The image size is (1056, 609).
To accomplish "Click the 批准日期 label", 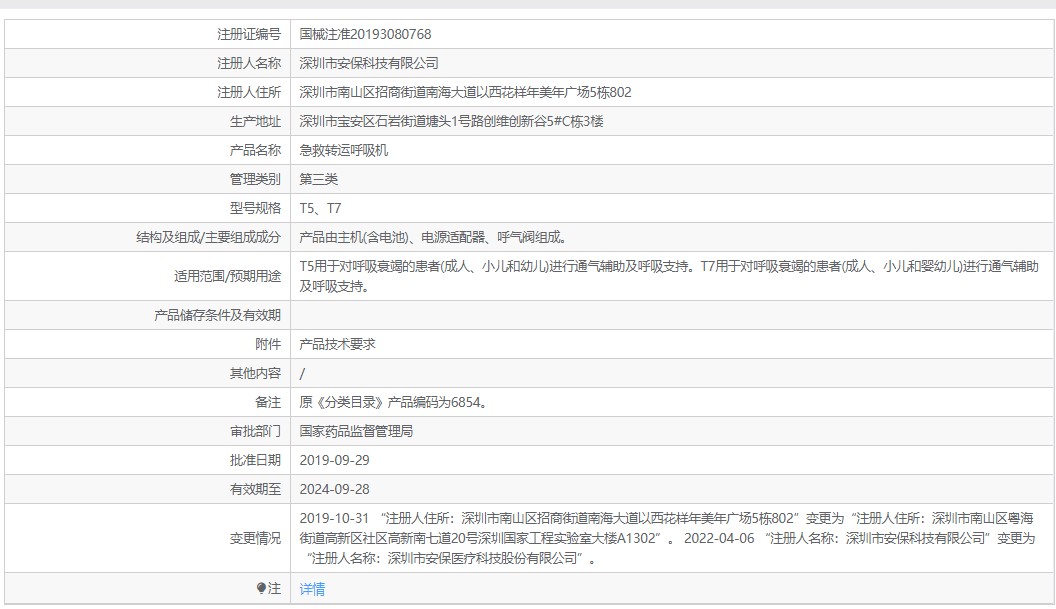I will pyautogui.click(x=255, y=460).
